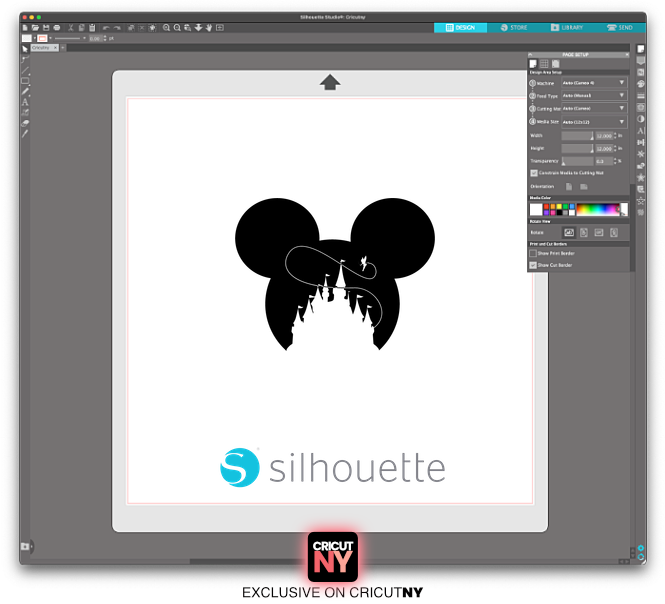Create a new document with the toolbar icon

pyautogui.click(x=25, y=28)
